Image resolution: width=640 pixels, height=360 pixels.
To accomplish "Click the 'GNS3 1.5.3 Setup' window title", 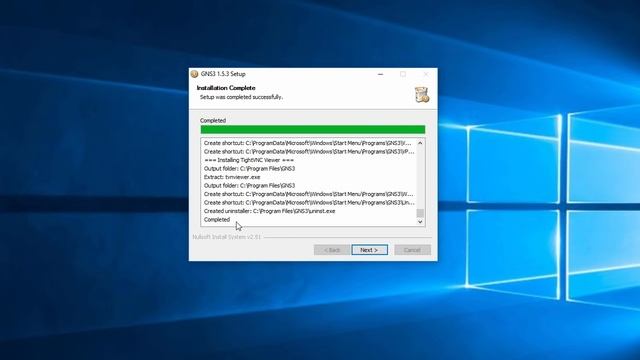I will [223, 74].
